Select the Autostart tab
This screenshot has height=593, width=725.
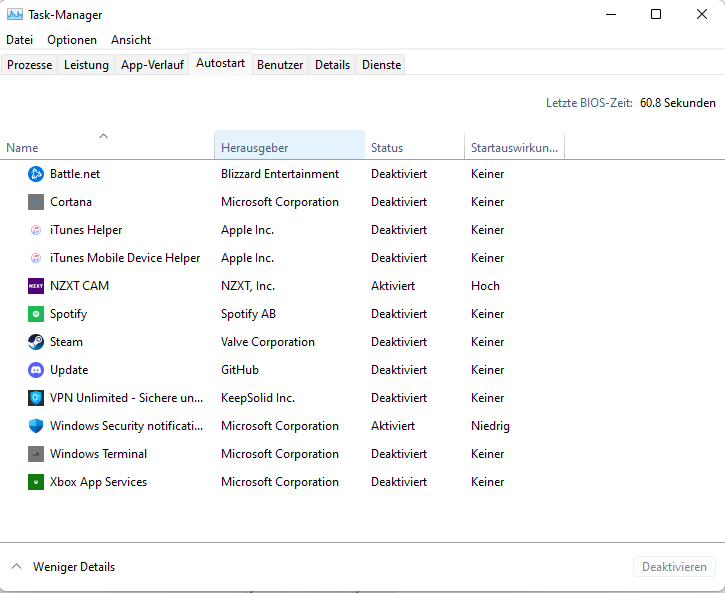pos(221,63)
